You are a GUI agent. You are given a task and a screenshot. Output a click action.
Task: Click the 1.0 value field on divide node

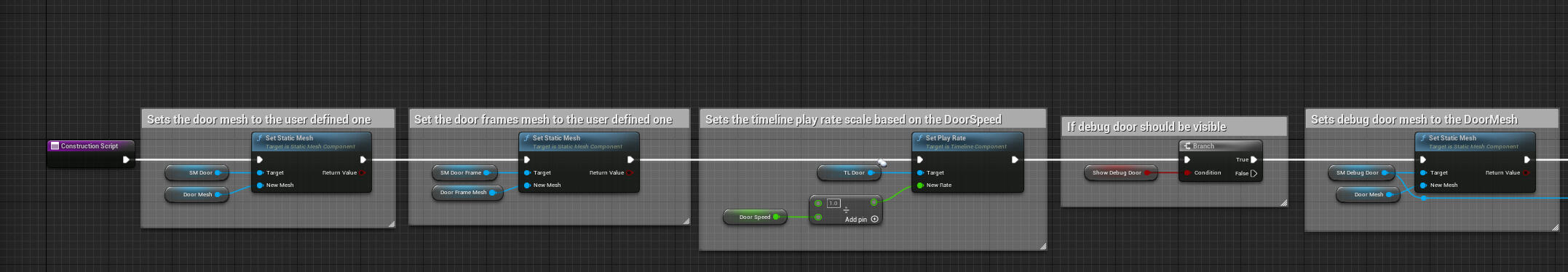(834, 204)
